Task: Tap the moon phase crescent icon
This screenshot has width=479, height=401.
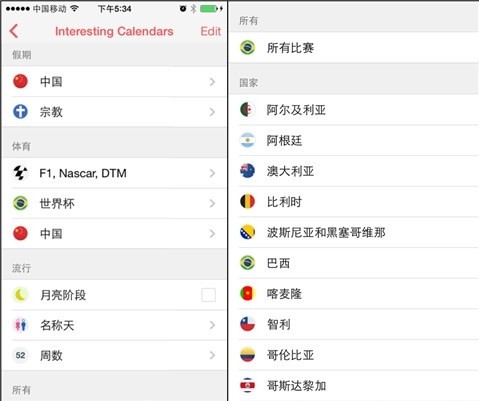Action: click(x=20, y=295)
